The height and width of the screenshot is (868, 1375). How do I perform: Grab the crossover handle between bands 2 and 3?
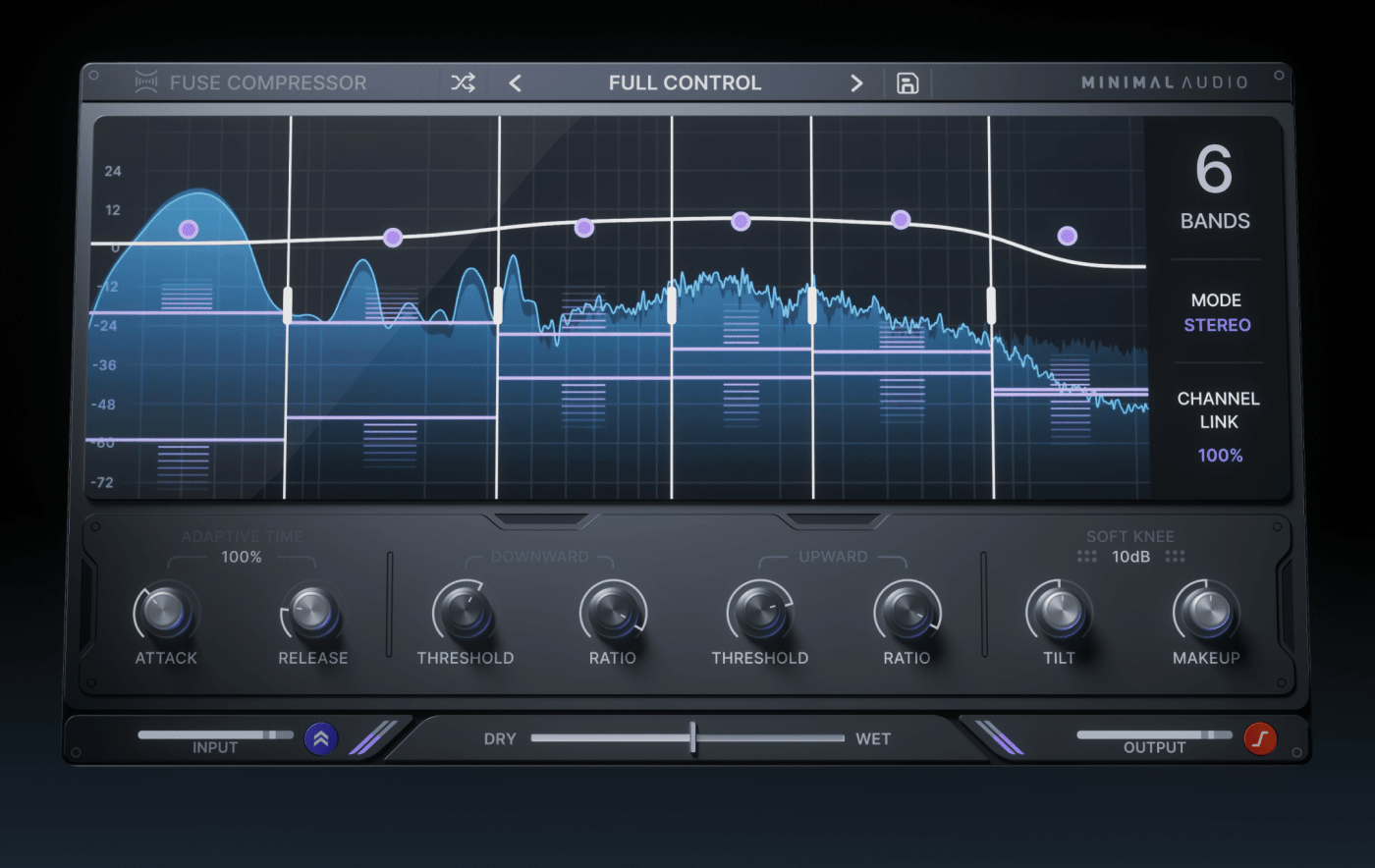(x=498, y=305)
